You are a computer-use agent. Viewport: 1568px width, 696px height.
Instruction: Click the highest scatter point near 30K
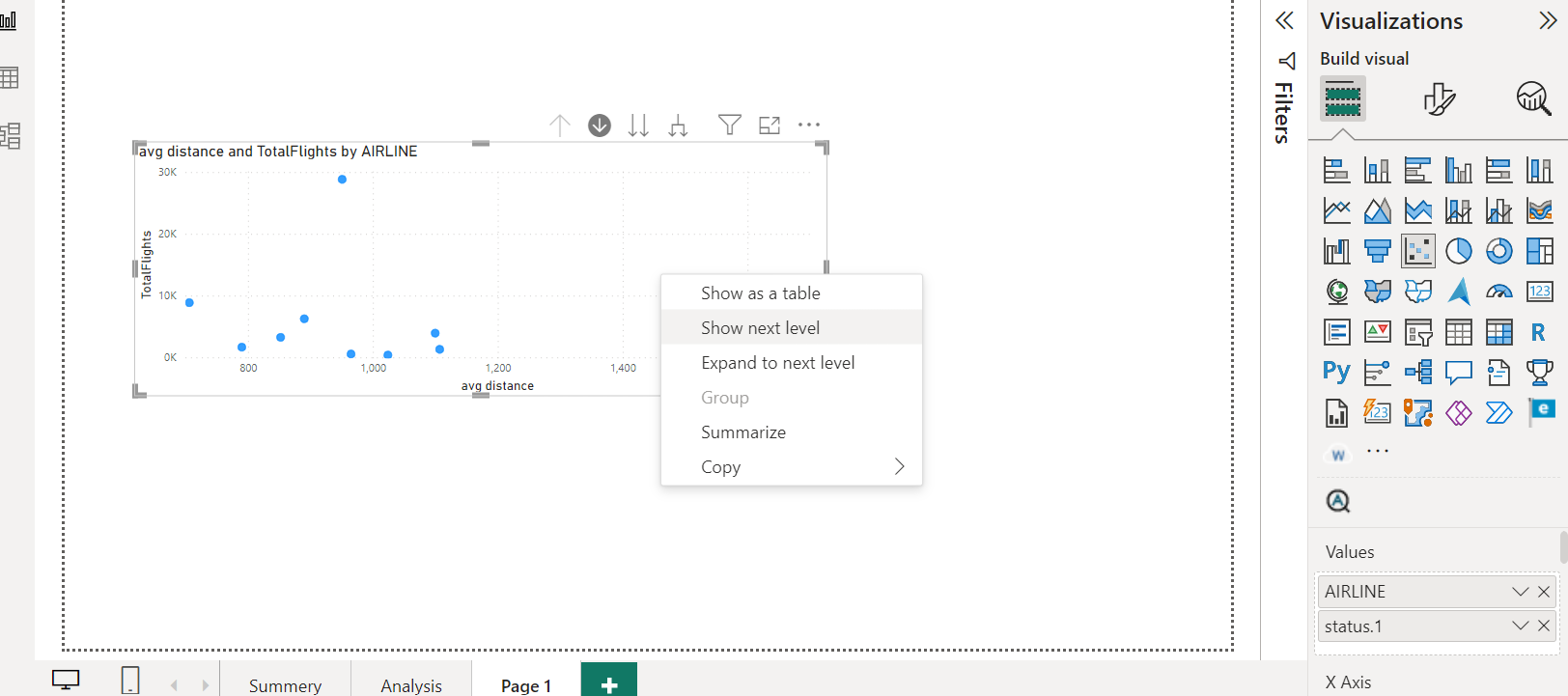click(x=342, y=180)
